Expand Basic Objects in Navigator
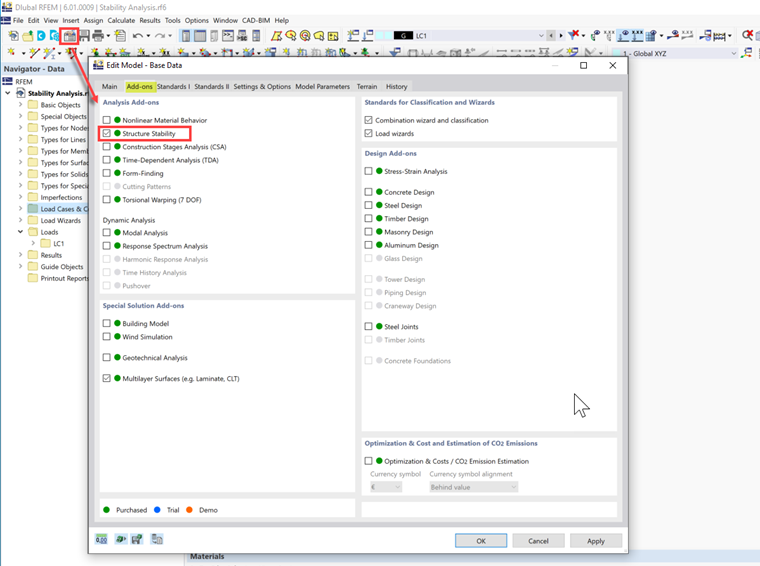The height and width of the screenshot is (566, 760). 20,104
